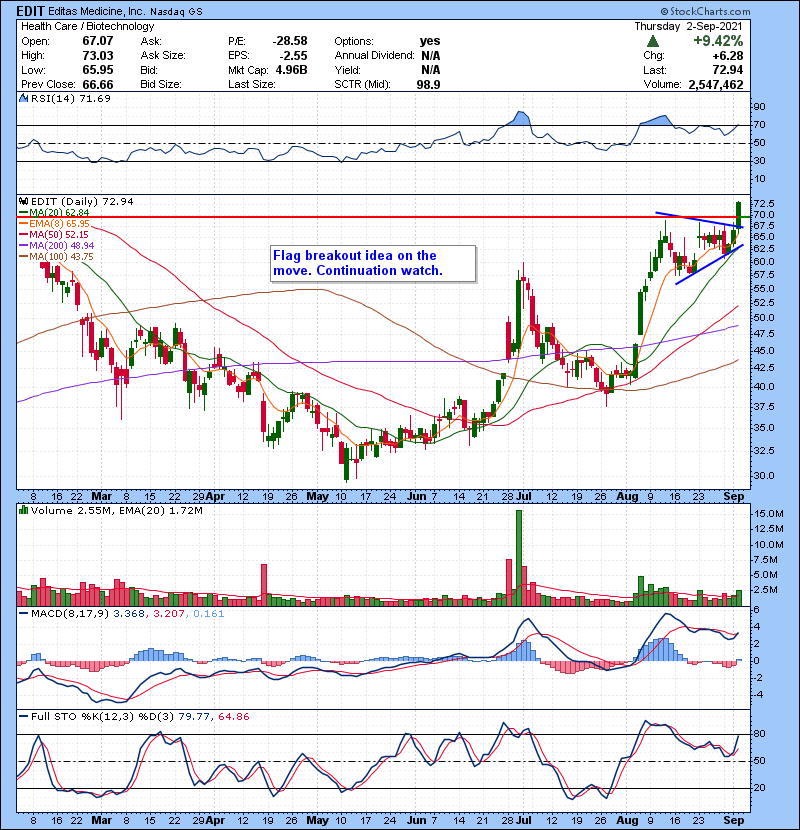
Task: Click the stochastic %D value 64.86
Action: tap(233, 717)
